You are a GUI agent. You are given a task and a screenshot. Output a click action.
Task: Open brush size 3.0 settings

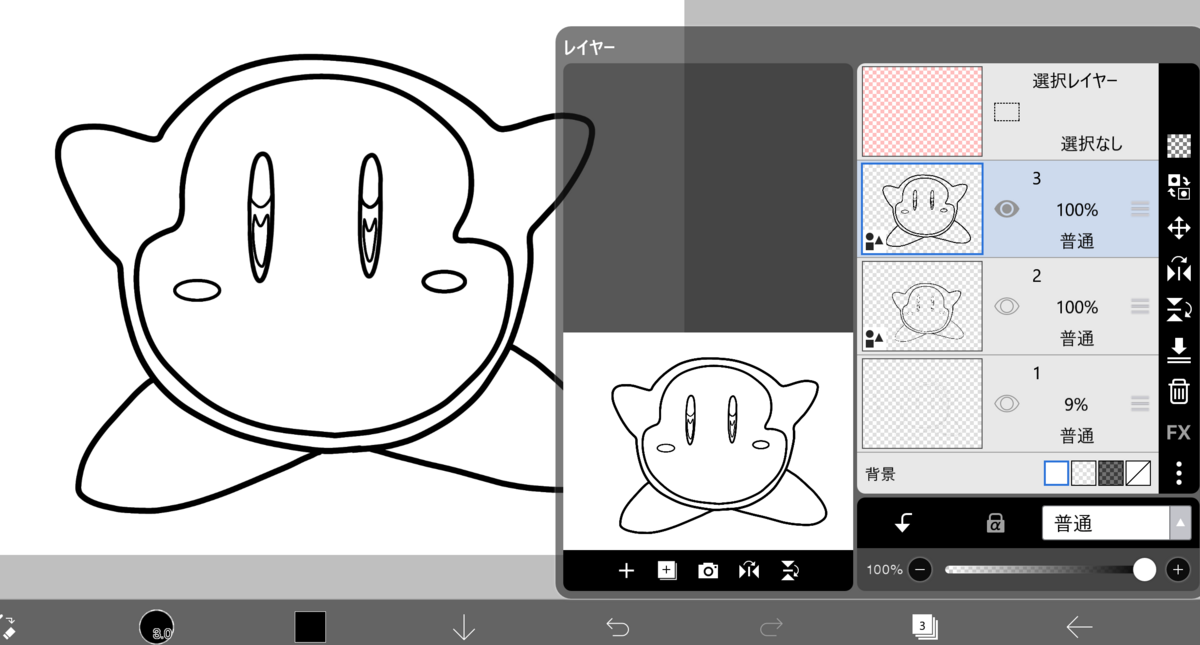pos(157,627)
